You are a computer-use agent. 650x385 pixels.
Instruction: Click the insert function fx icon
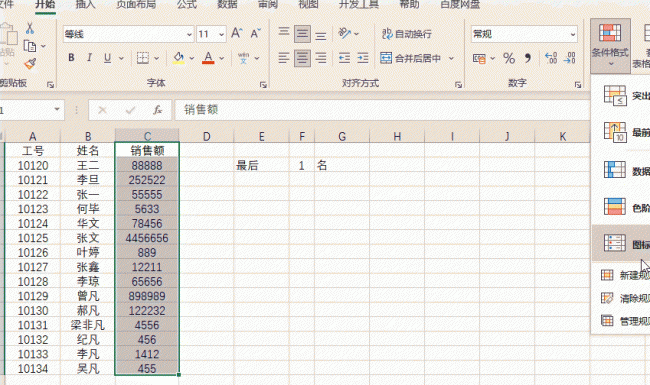(x=158, y=110)
